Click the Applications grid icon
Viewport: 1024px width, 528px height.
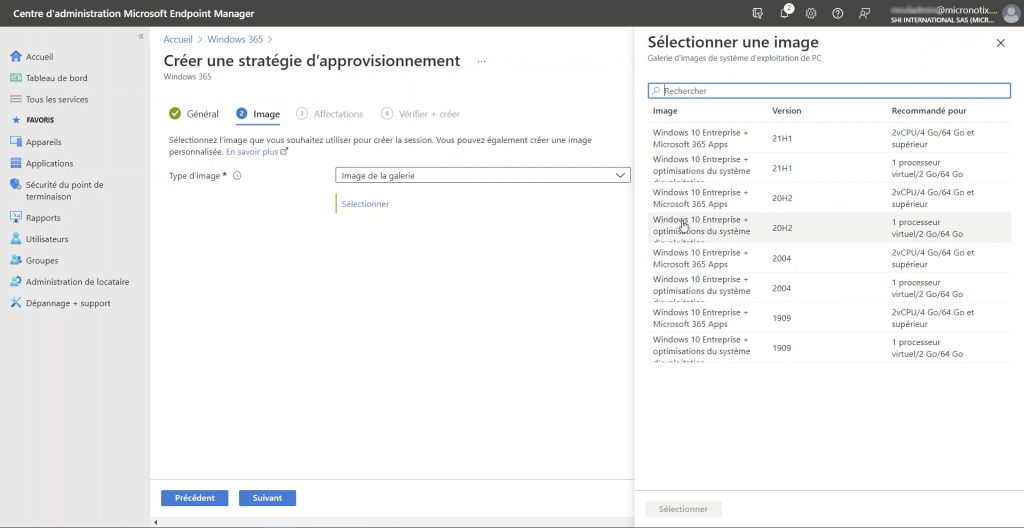tap(16, 163)
